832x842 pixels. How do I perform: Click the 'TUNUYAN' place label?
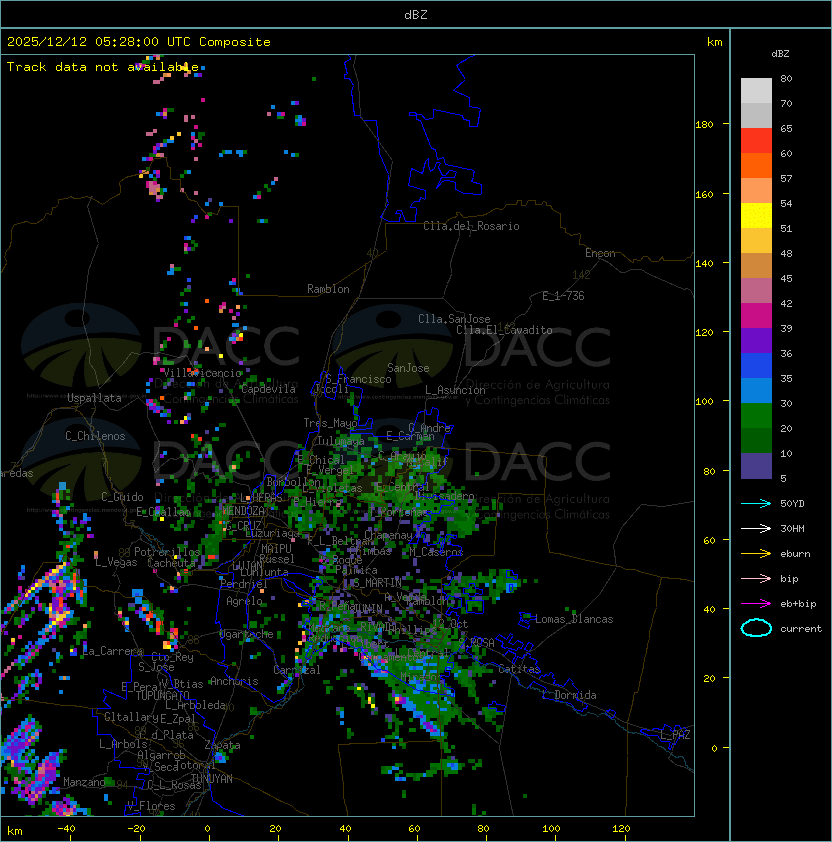[x=212, y=779]
